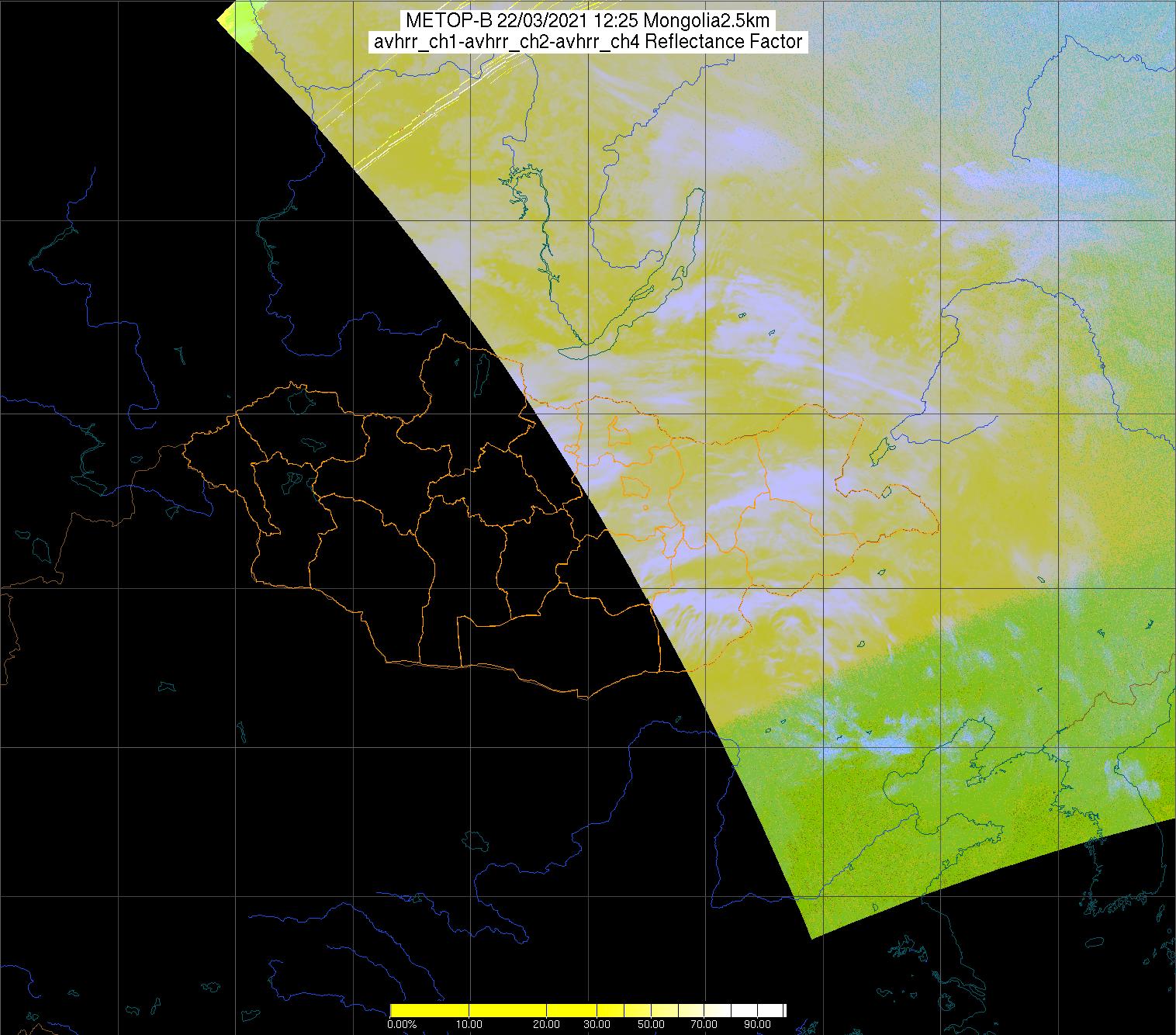Click the avhrr_ch1-avhrr_ch2-avhrr_ch4 Reflectance Factor label
The width and height of the screenshot is (1176, 1035).
[x=588, y=42]
